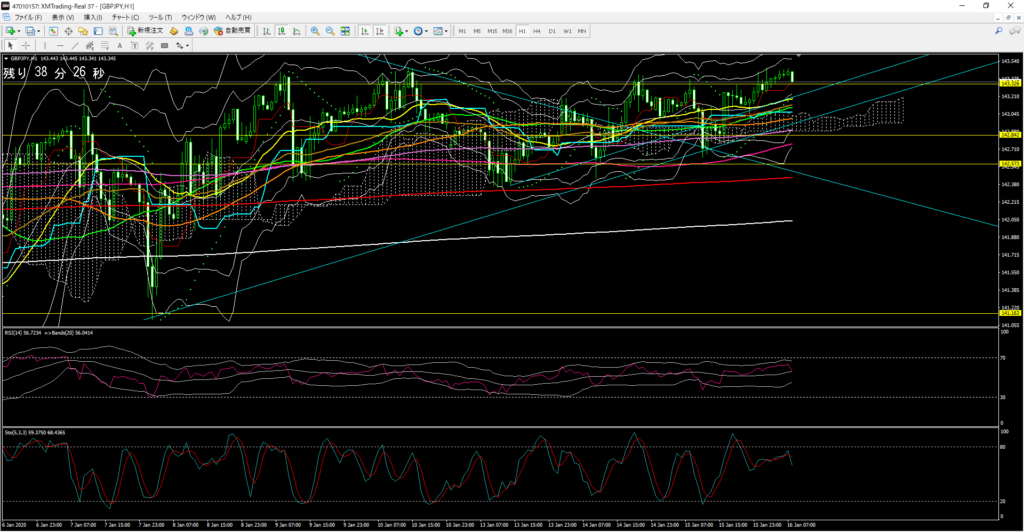
Task: Select the crosshair tool
Action: (26, 45)
